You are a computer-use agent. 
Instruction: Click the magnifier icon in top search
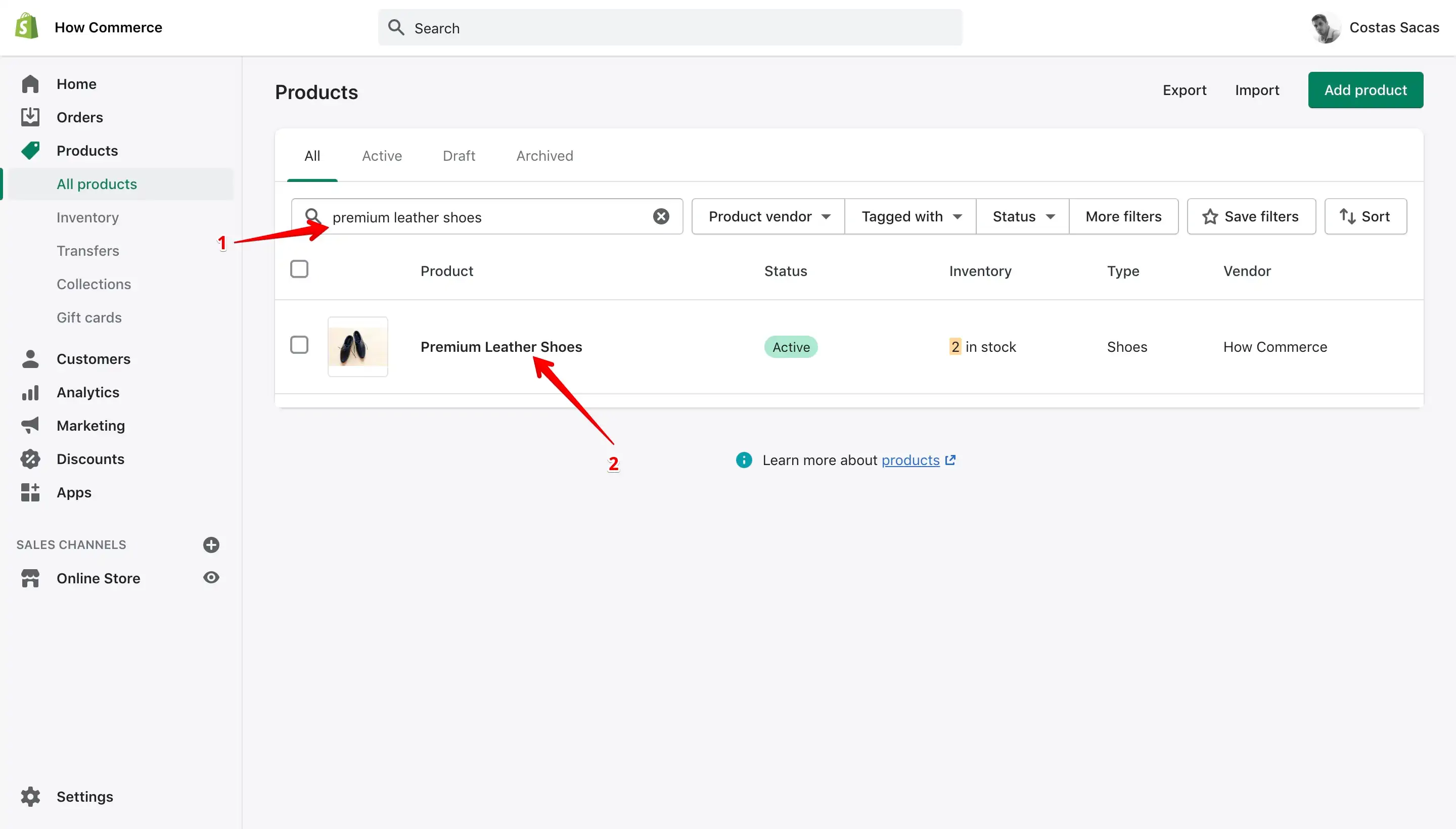point(396,27)
